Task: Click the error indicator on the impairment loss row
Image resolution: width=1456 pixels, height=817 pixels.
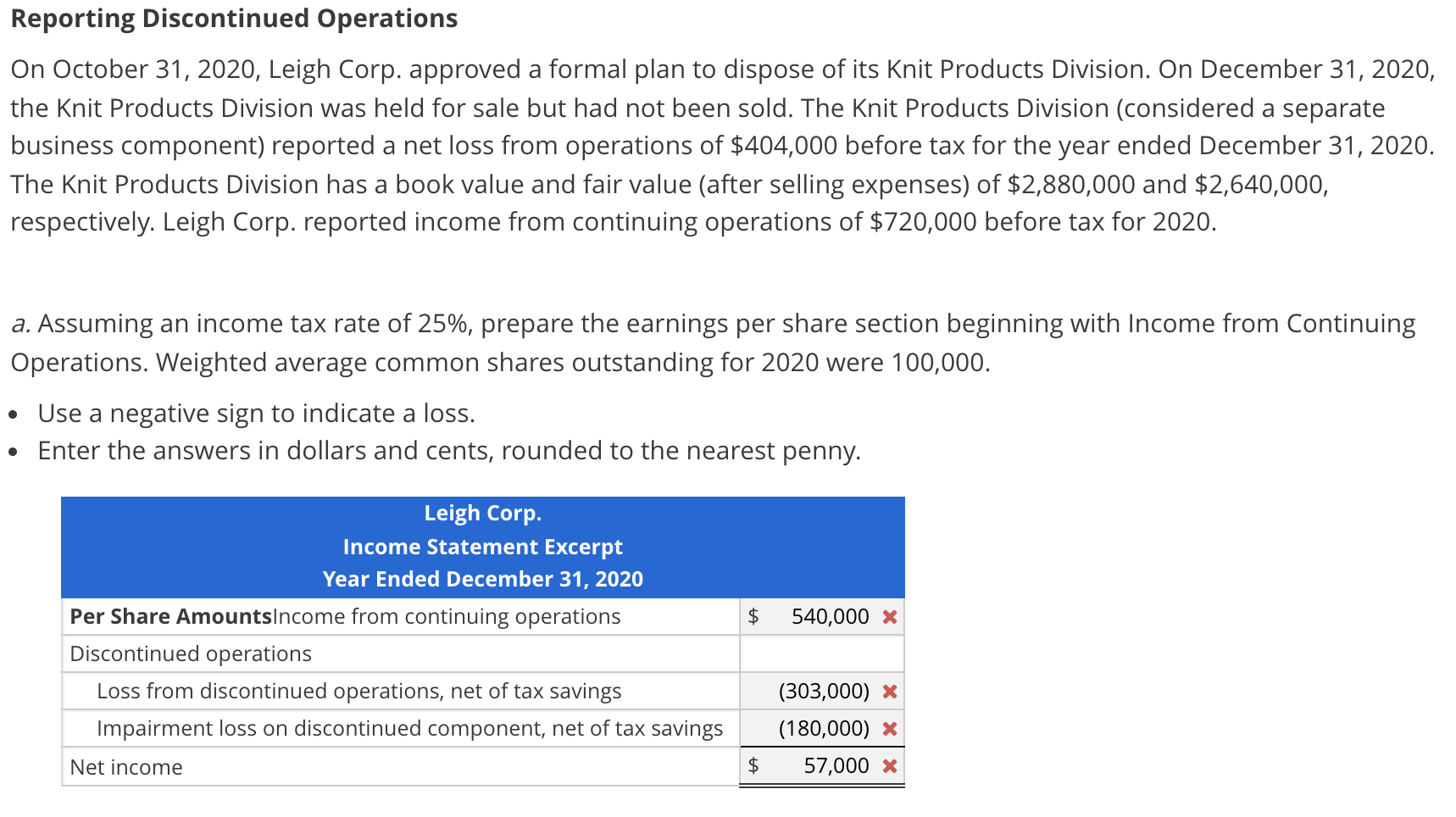Action: (890, 728)
